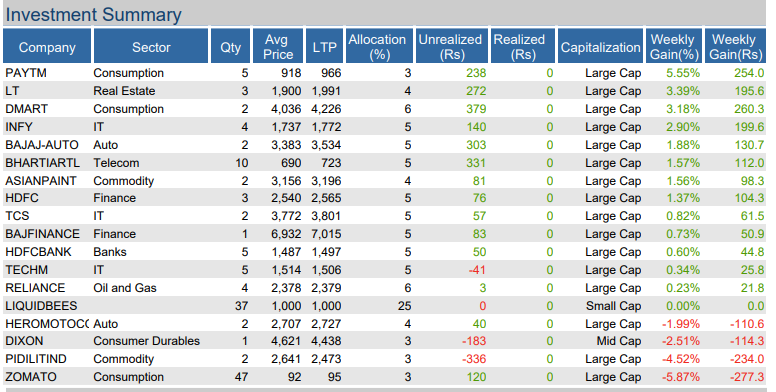This screenshot has width=776, height=392.
Task: Select DIXON weekly loss value -114.3
Action: click(x=747, y=341)
